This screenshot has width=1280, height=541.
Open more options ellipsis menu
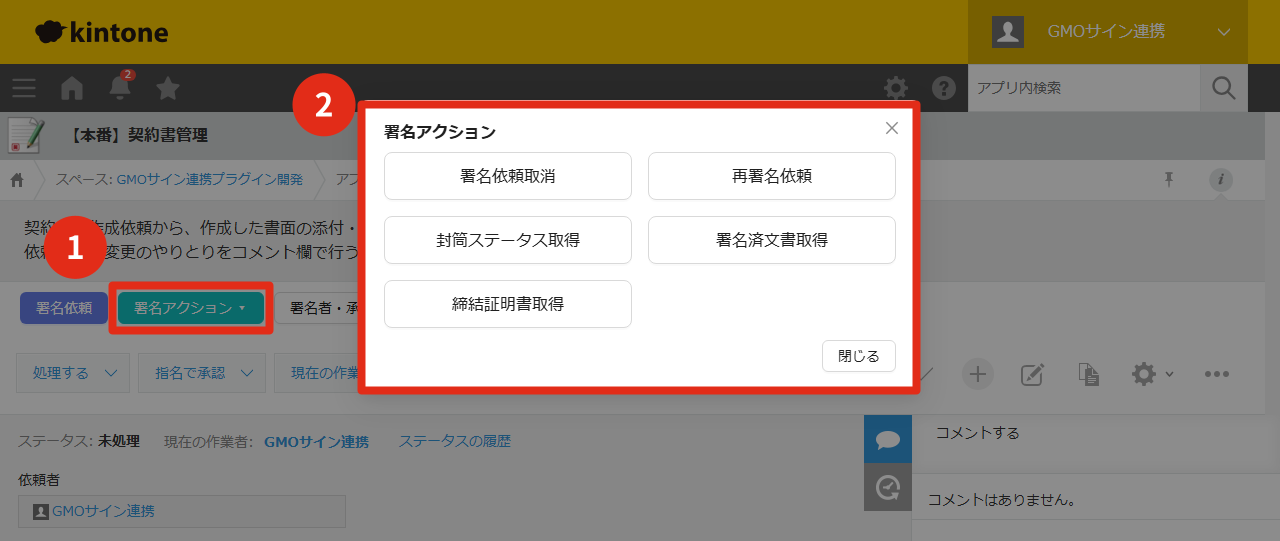[x=1216, y=374]
